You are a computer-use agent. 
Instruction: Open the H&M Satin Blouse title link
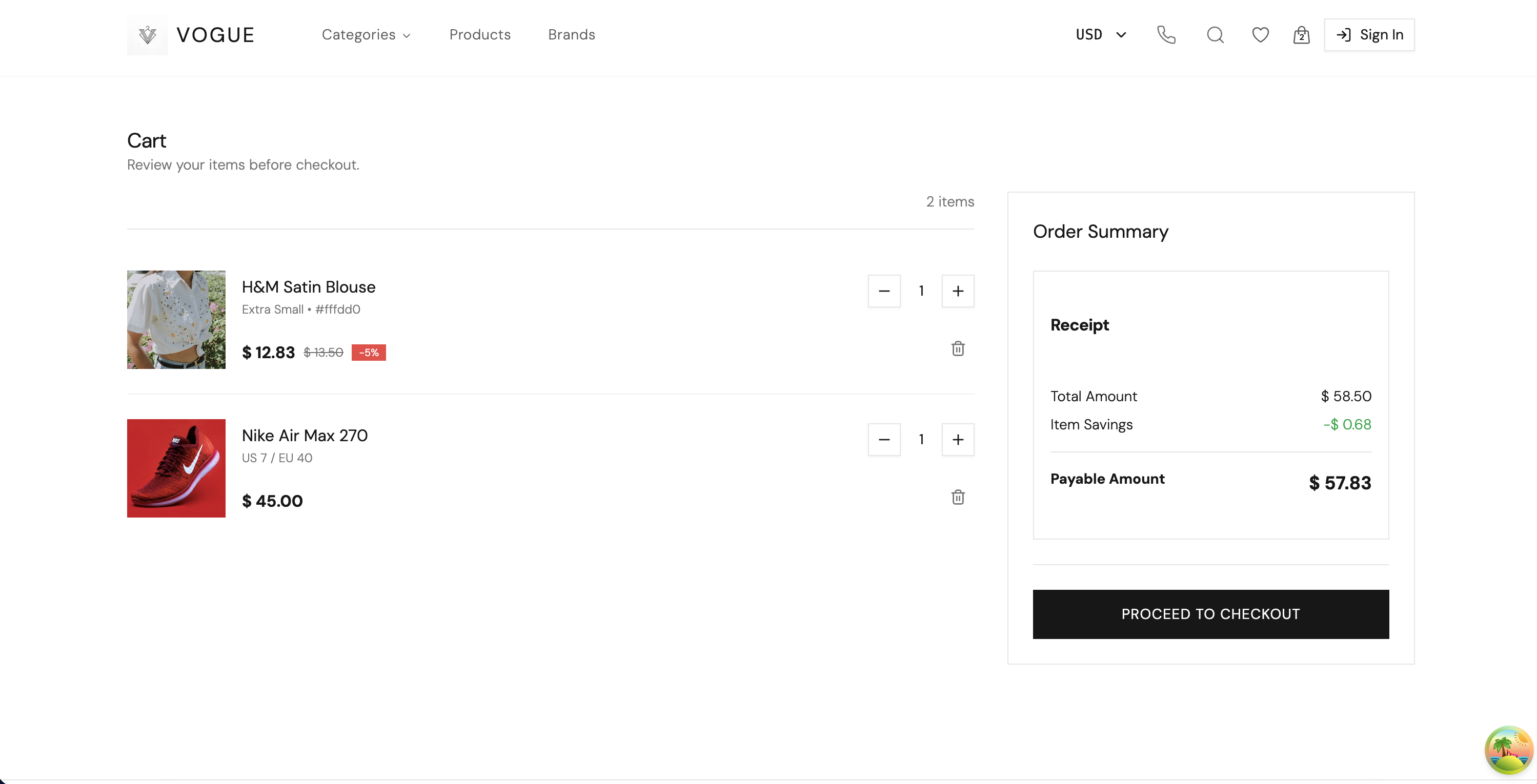tap(308, 287)
